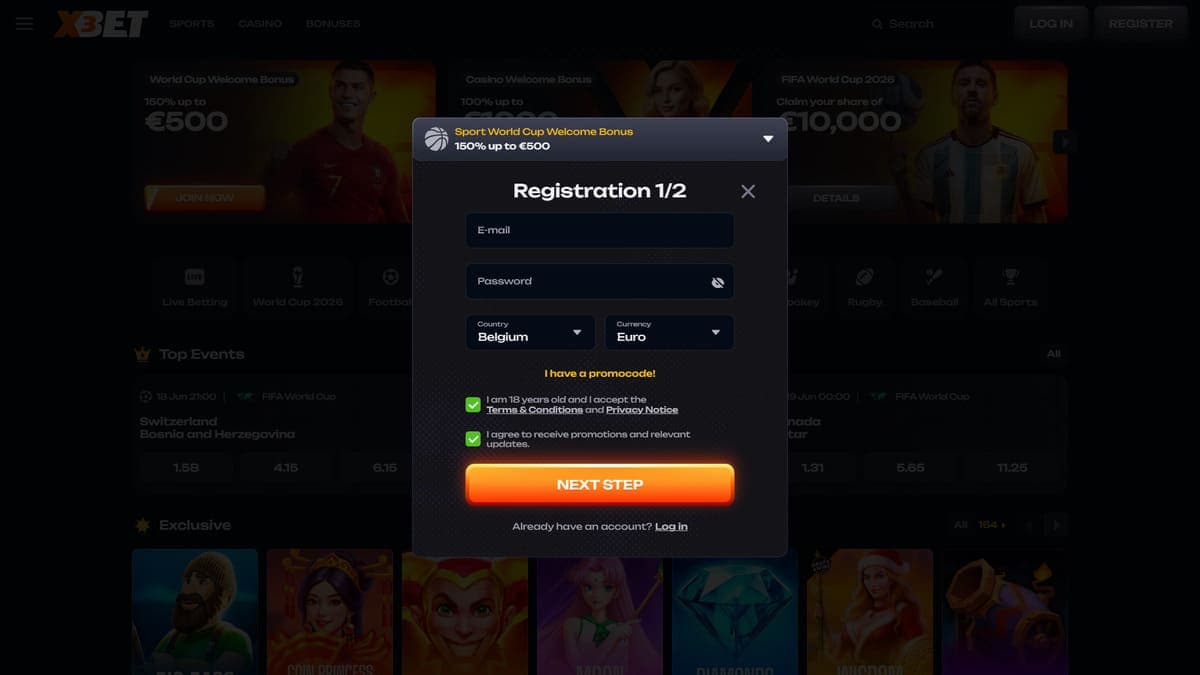
Task: Select odds 11.25 in right match
Action: pyautogui.click(x=1011, y=467)
